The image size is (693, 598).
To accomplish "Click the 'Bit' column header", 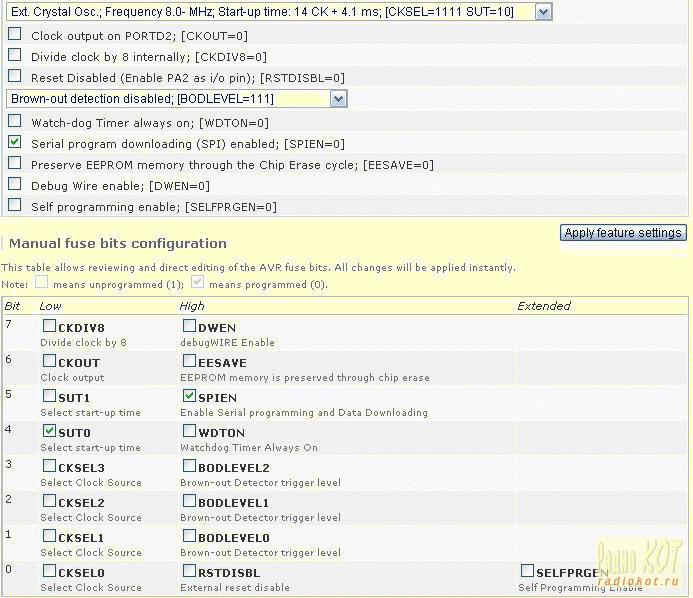I will [12, 306].
